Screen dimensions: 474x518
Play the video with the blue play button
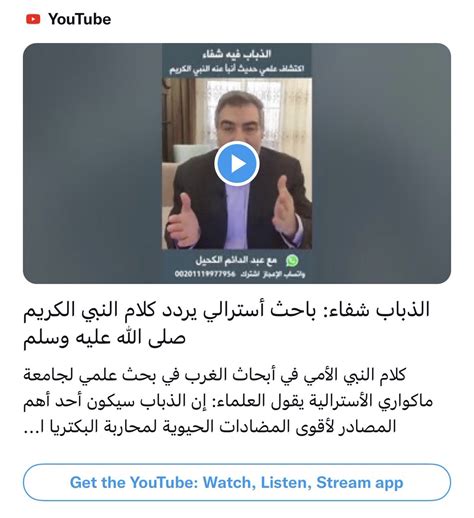pyautogui.click(x=237, y=163)
